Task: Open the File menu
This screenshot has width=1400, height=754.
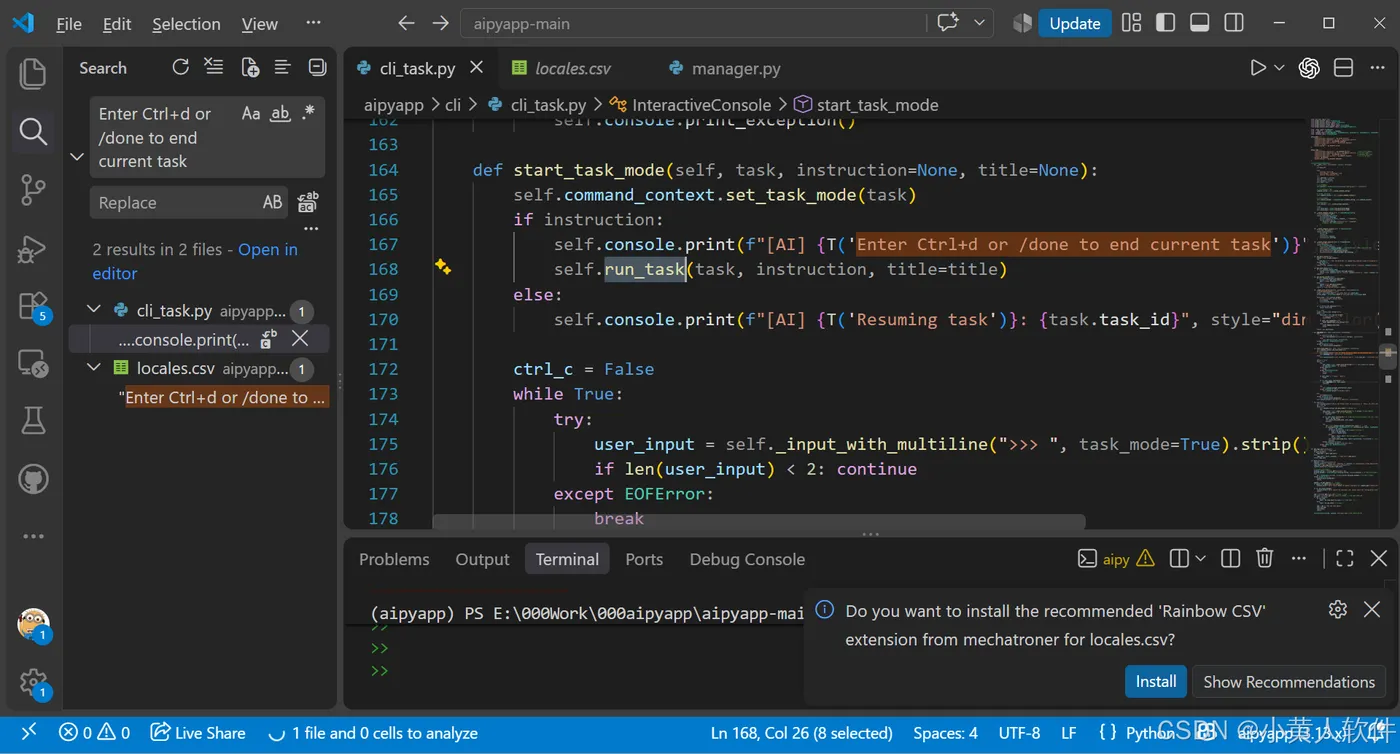Action: pos(69,24)
